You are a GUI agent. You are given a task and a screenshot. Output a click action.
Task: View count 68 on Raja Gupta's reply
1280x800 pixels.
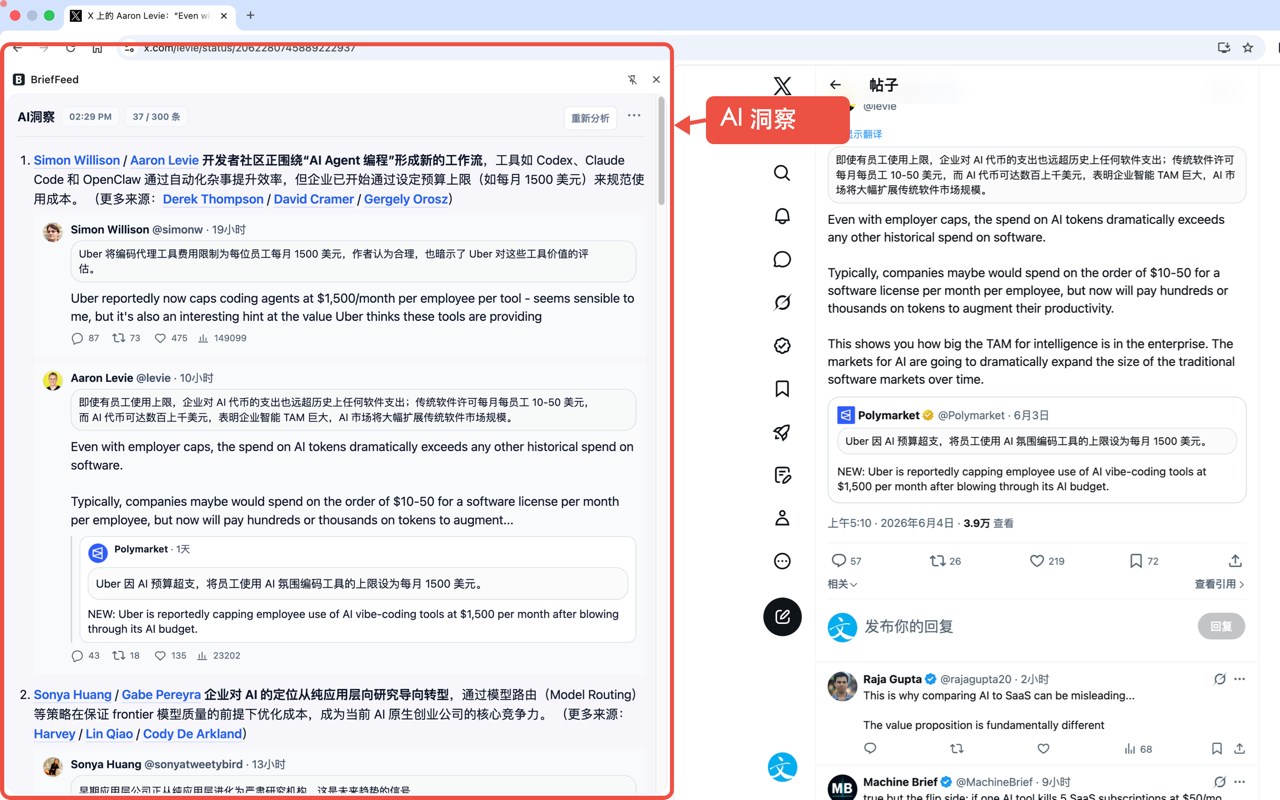click(x=1138, y=748)
